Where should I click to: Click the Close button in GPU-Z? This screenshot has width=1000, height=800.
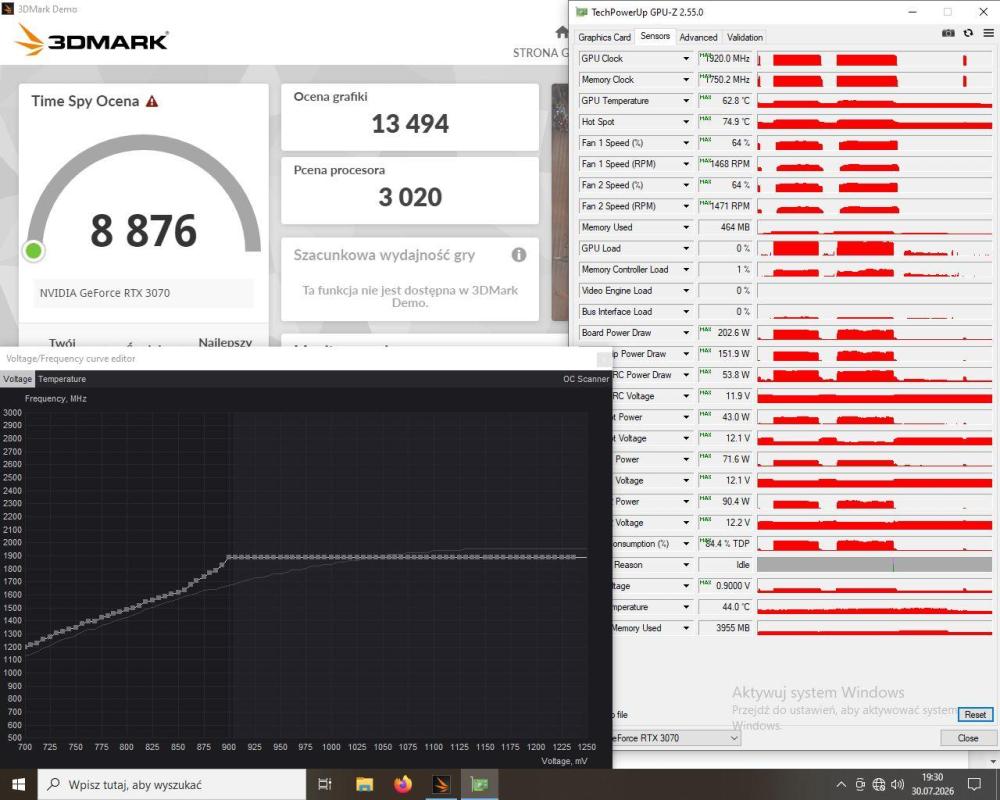967,738
